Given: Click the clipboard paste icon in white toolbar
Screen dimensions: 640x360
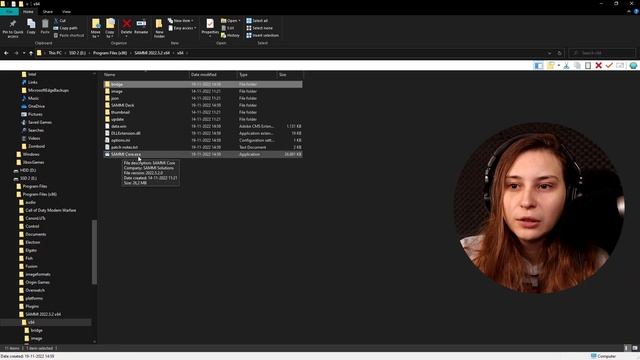Looking at the screenshot, I should (588, 65).
